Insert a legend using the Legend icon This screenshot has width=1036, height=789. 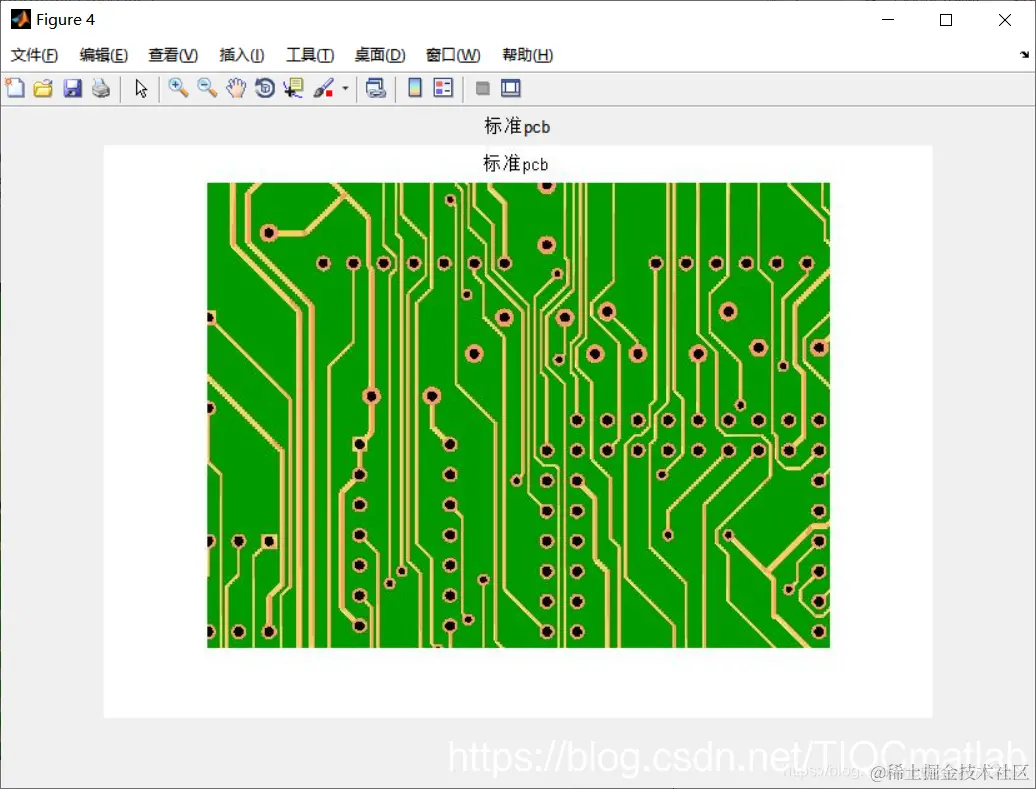(x=441, y=88)
